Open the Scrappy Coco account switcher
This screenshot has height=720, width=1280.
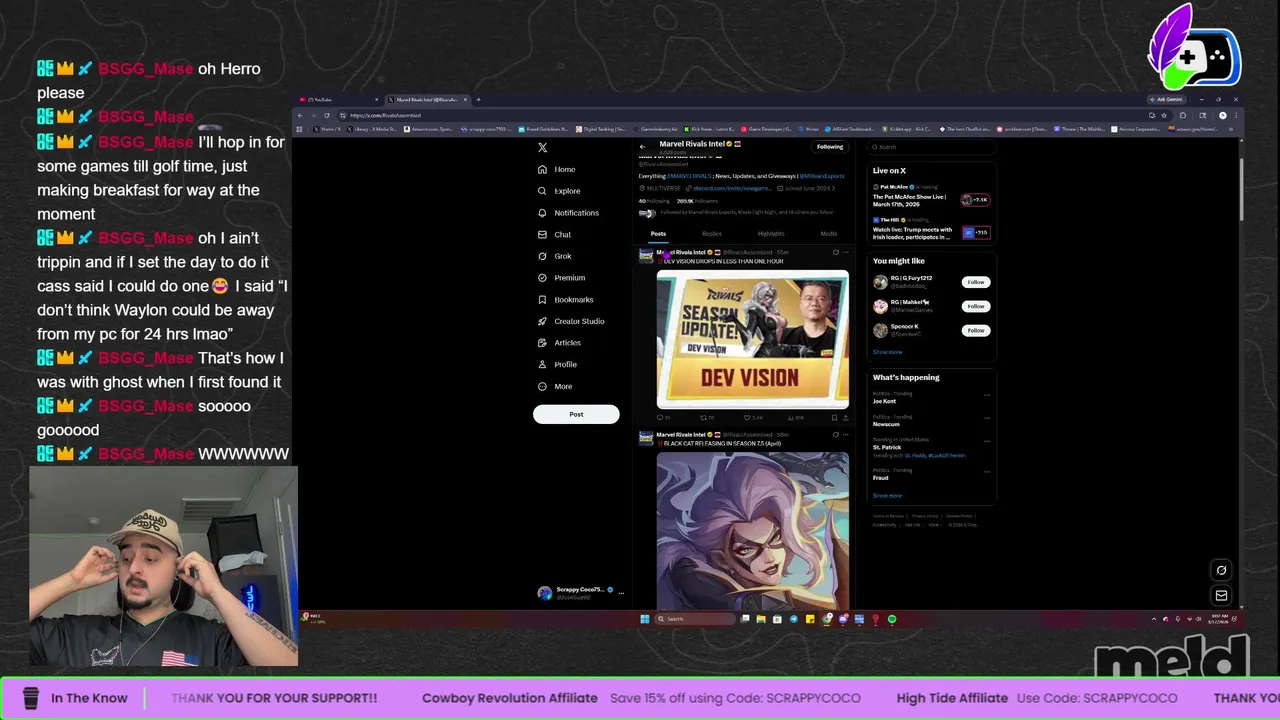[x=579, y=593]
